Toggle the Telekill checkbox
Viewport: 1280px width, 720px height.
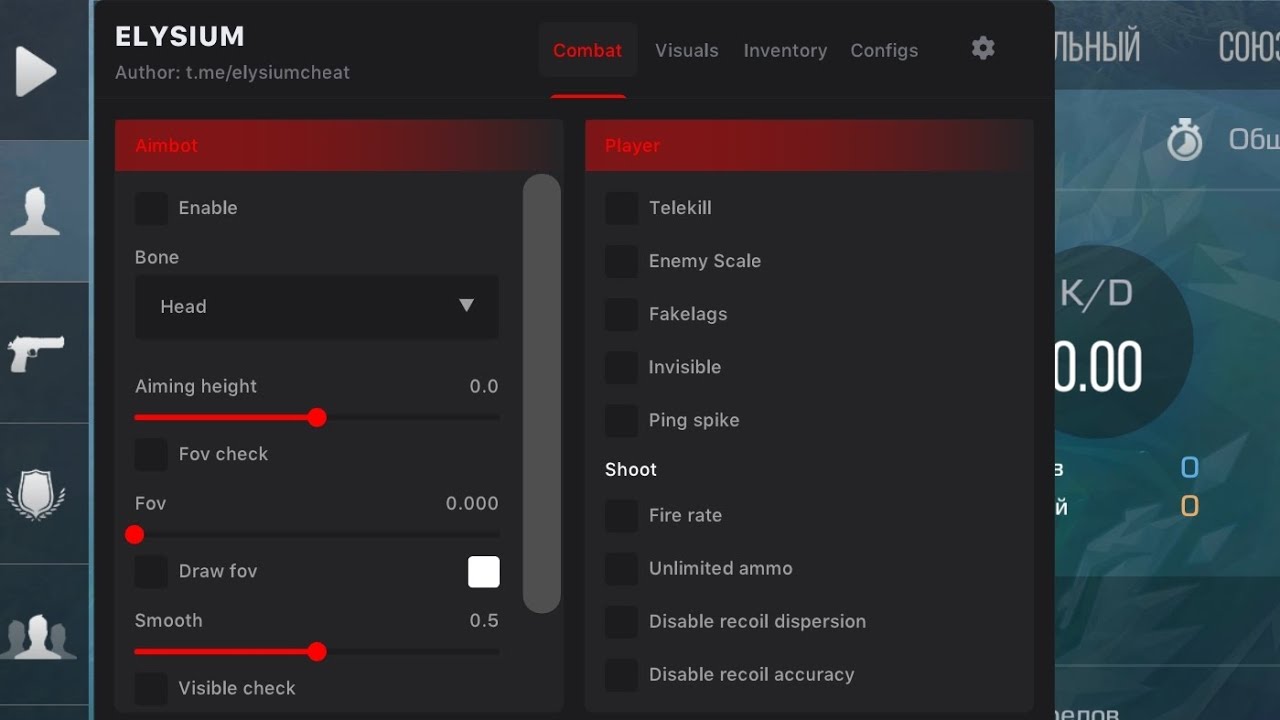[x=621, y=208]
